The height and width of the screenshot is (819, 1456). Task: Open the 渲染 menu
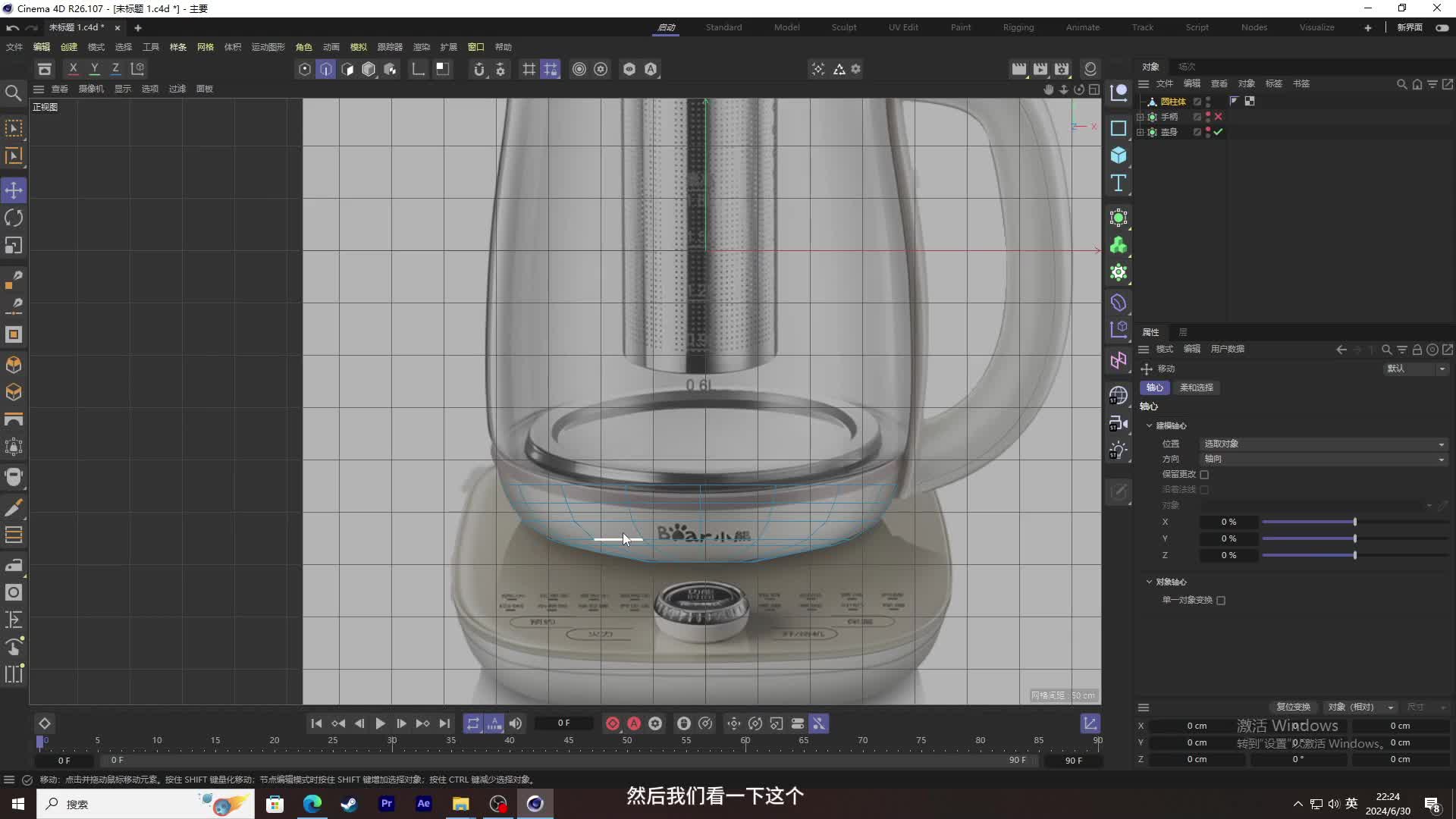pyautogui.click(x=421, y=47)
